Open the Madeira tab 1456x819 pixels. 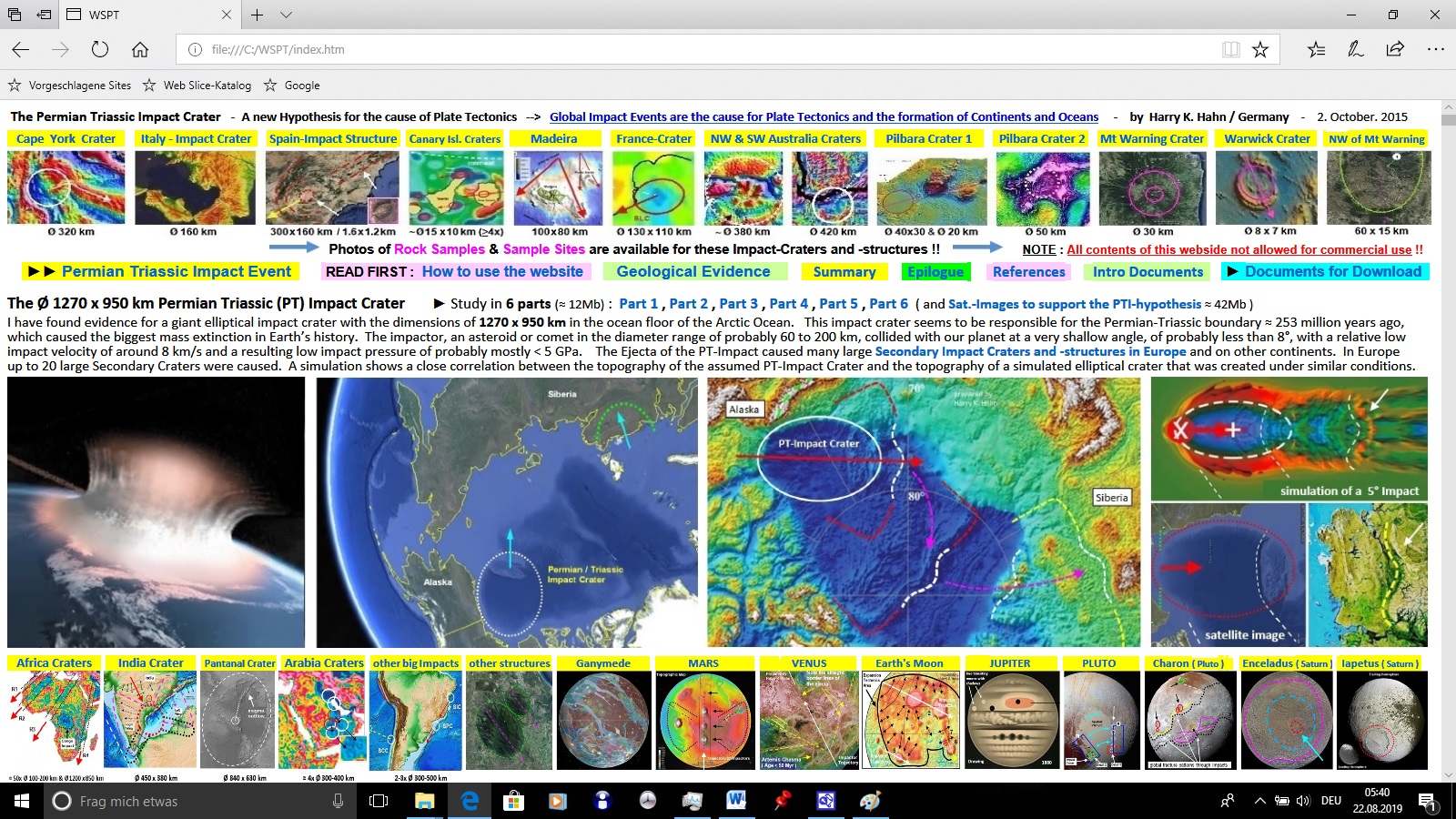tap(554, 138)
